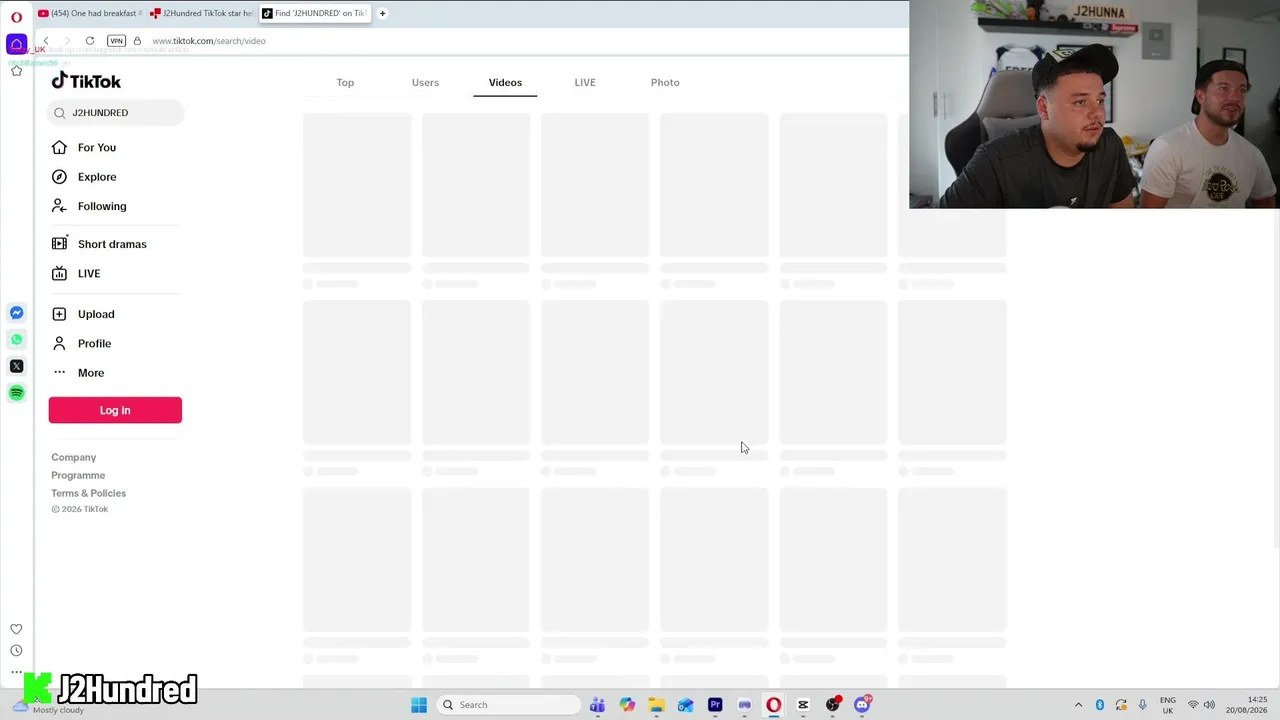Open the ENG UK language switcher
The height and width of the screenshot is (720, 1280).
(1167, 705)
